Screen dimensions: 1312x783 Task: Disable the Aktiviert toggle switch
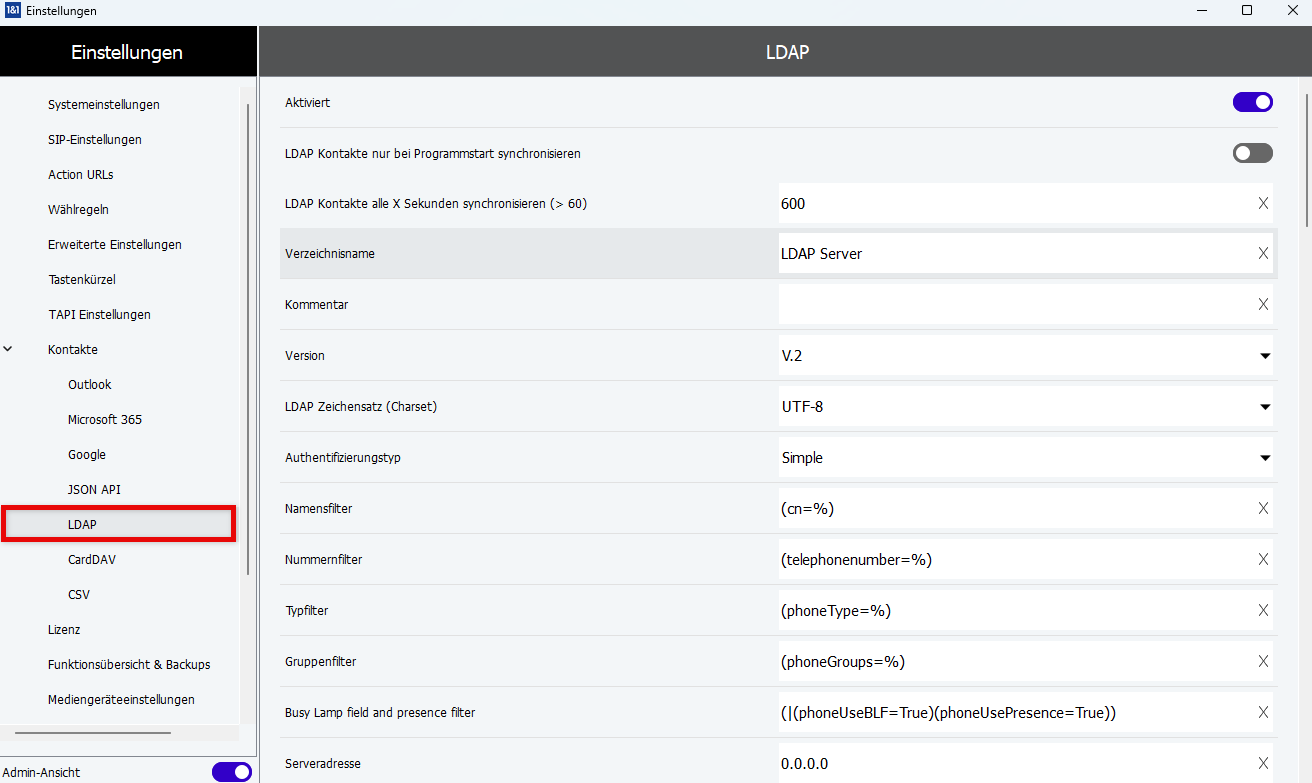pos(1252,102)
